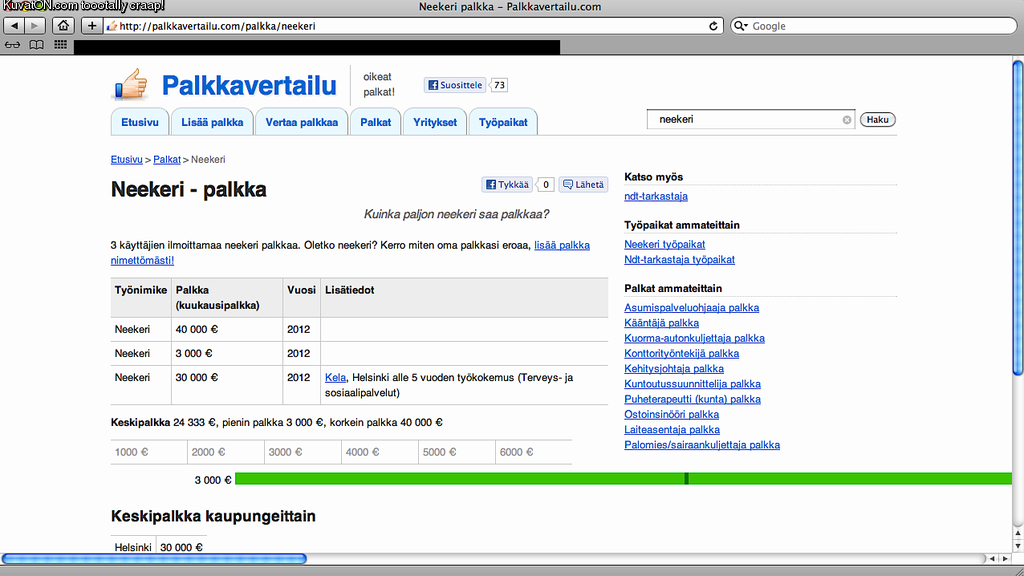The image size is (1024, 576).
Task: Click the plus add bookmark button
Action: click(92, 26)
